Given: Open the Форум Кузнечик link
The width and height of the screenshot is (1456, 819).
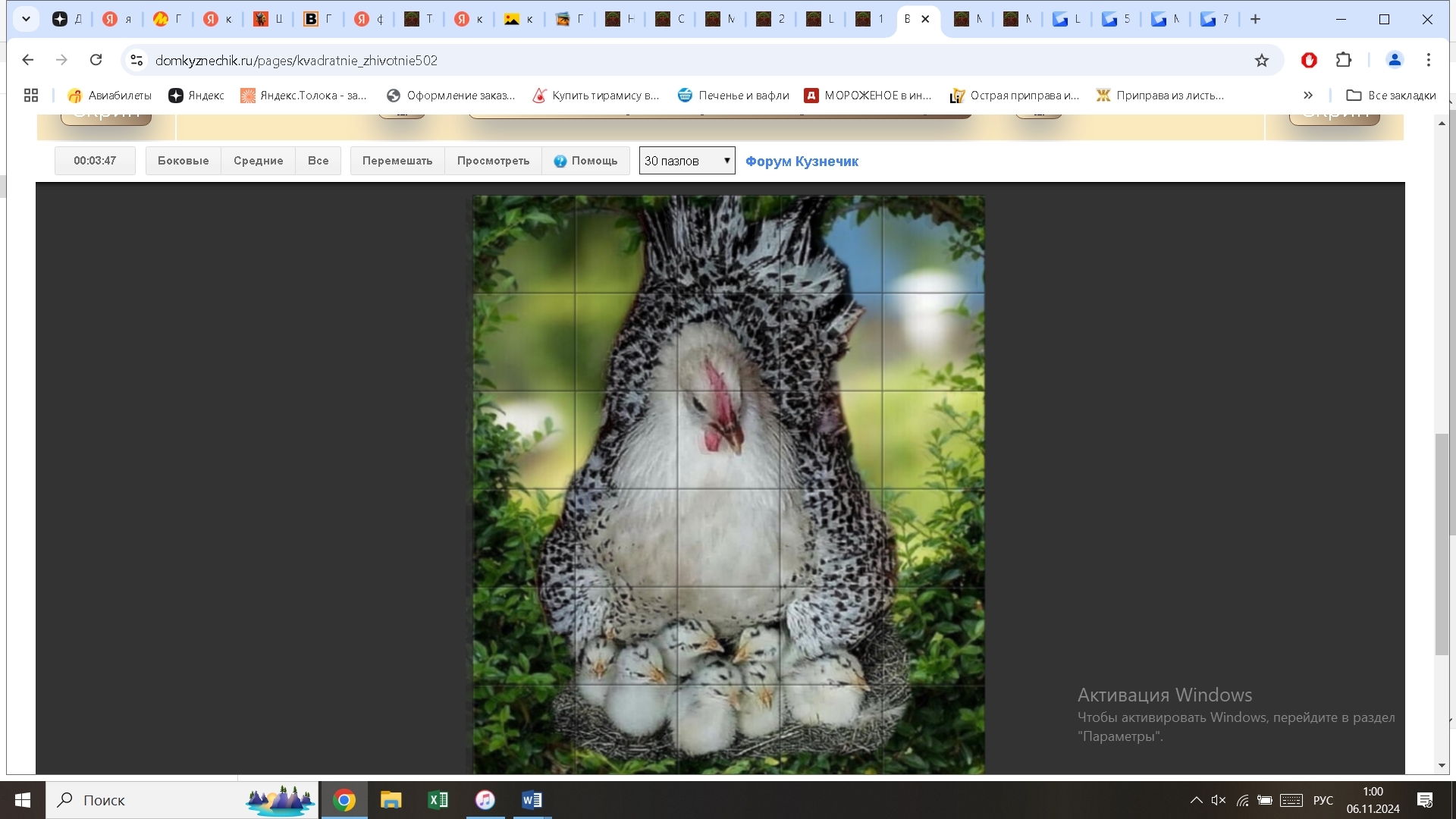Looking at the screenshot, I should click(x=802, y=161).
